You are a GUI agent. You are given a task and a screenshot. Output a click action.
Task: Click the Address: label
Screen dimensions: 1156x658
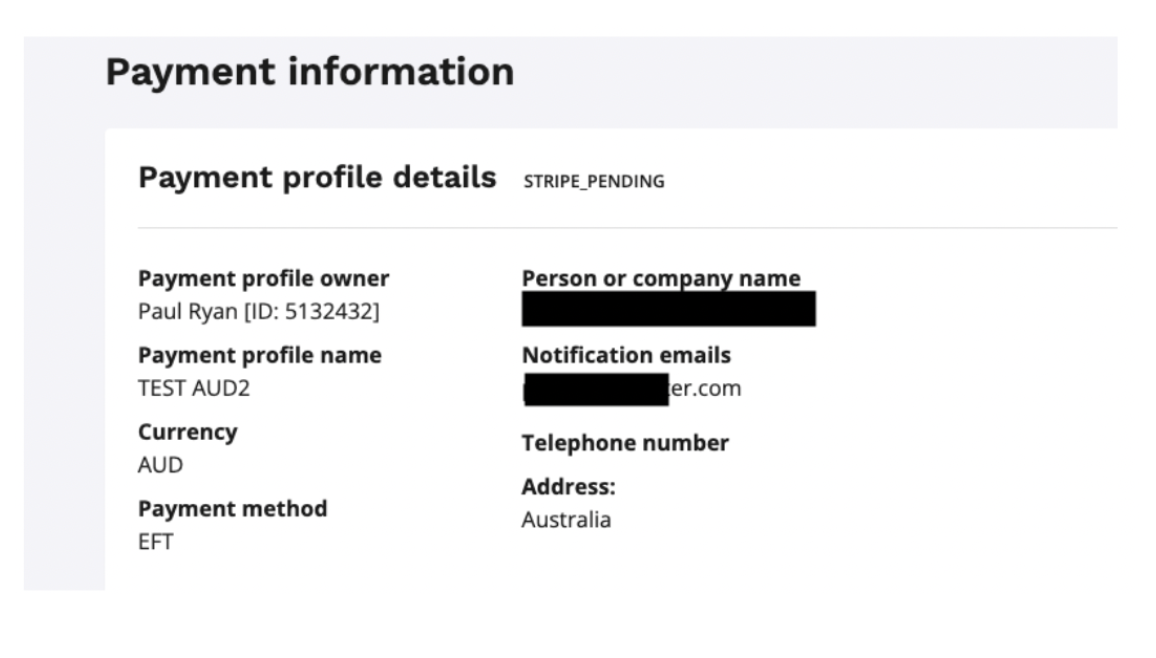[x=568, y=487]
